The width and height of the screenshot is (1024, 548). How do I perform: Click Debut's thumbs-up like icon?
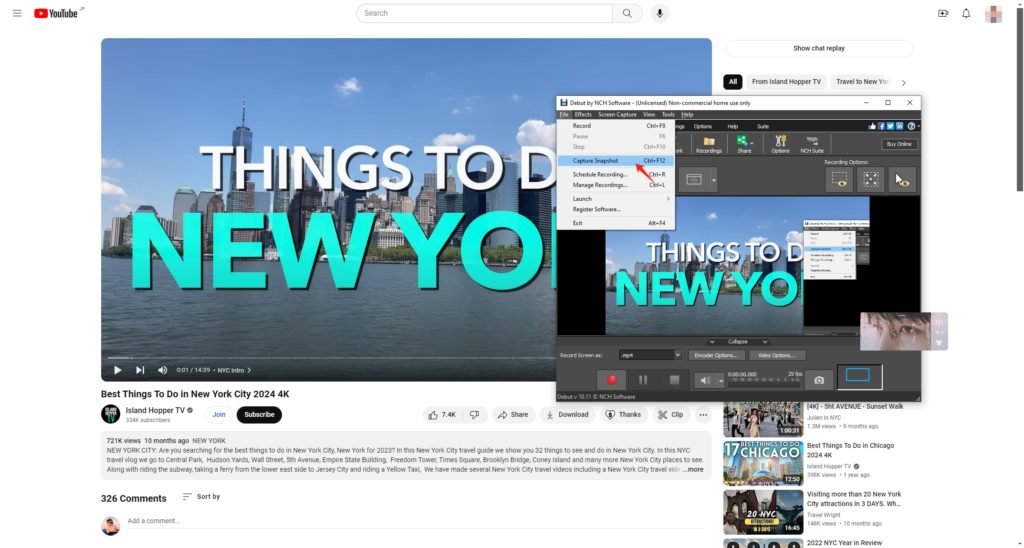pyautogui.click(x=872, y=126)
